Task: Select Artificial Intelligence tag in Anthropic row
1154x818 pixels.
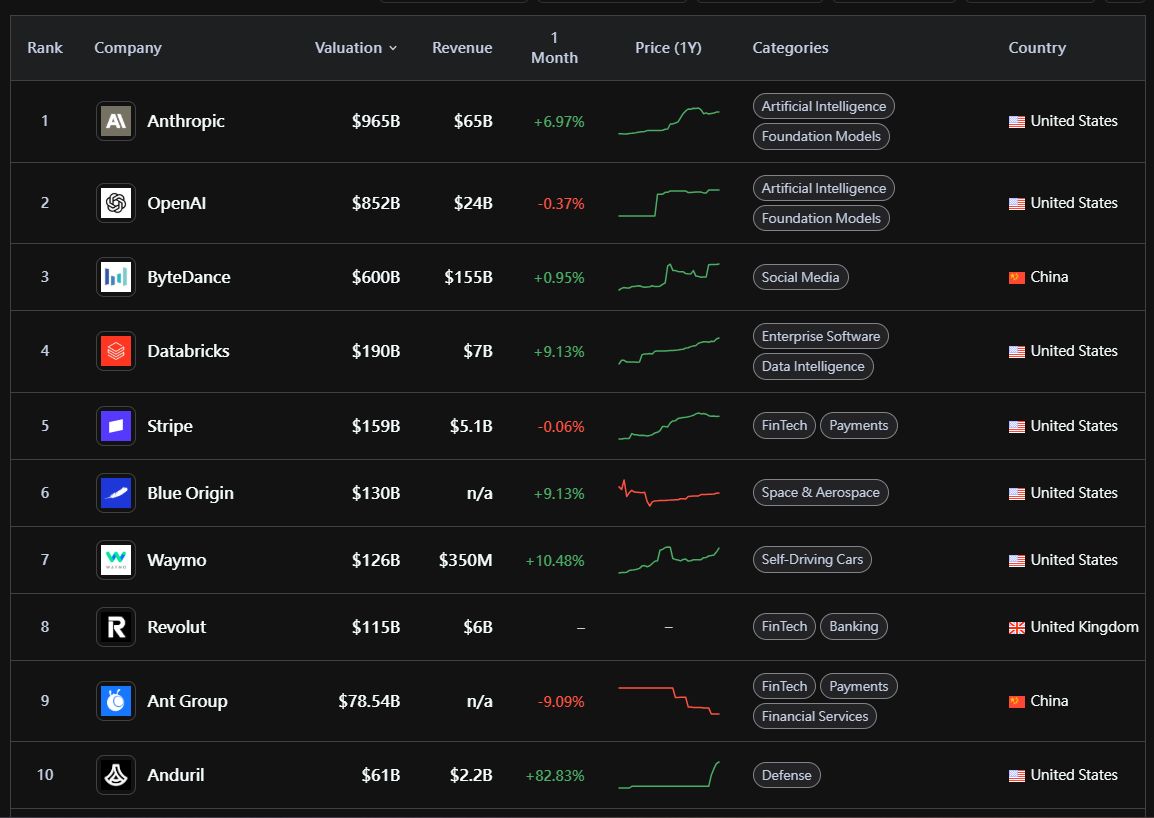Action: 824,106
